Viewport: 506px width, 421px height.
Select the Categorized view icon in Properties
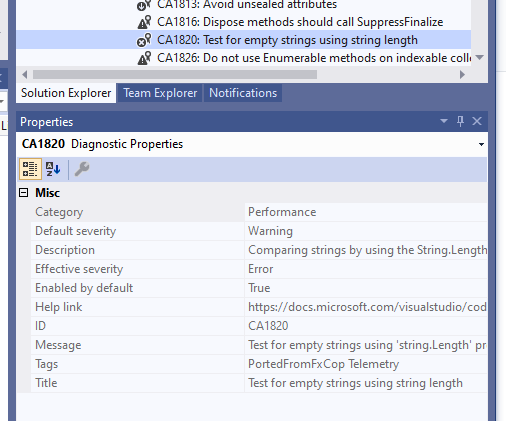(30, 169)
